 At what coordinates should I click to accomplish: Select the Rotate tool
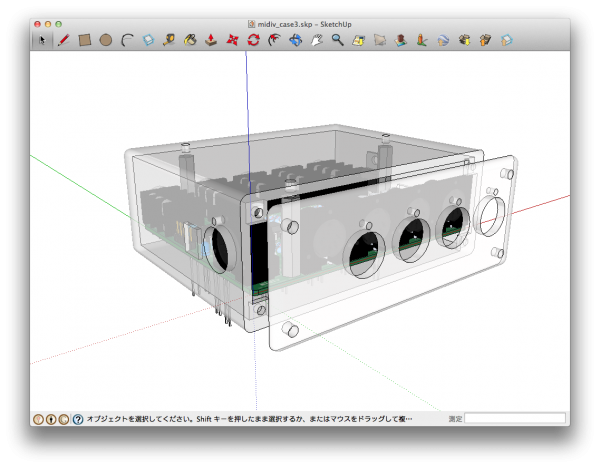pyautogui.click(x=253, y=41)
